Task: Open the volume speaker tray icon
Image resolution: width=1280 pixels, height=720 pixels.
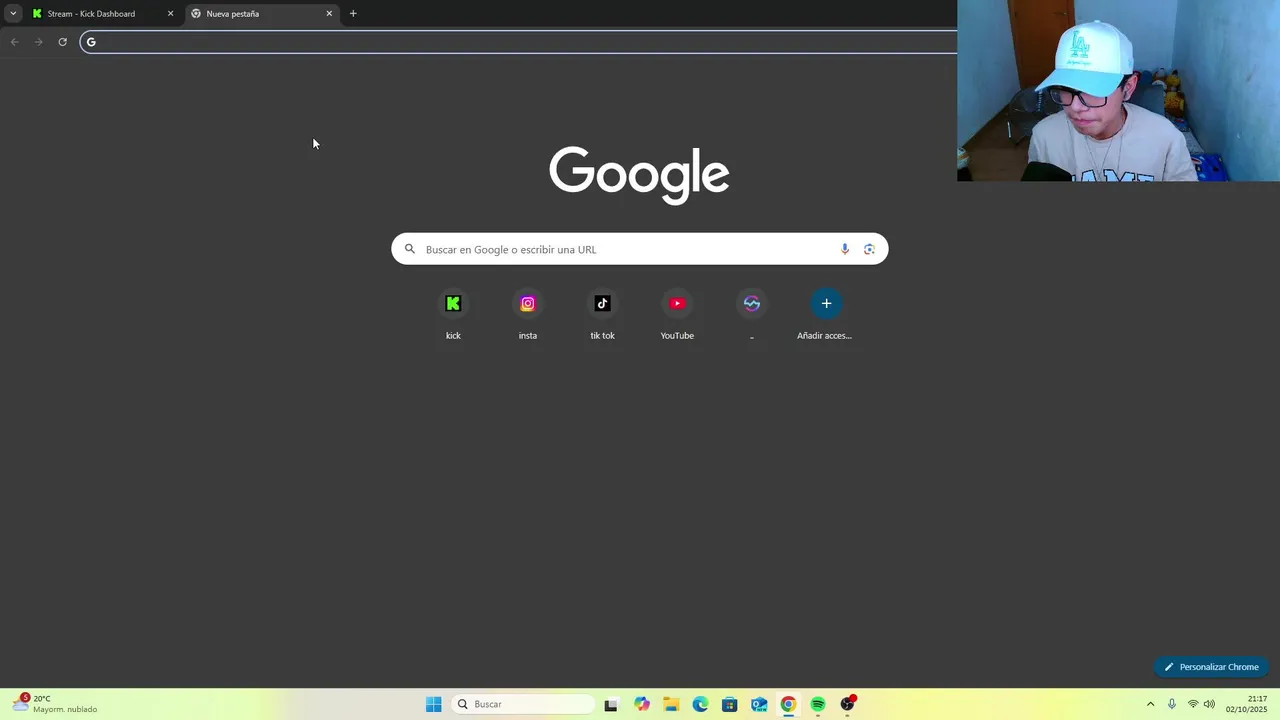Action: point(1209,704)
